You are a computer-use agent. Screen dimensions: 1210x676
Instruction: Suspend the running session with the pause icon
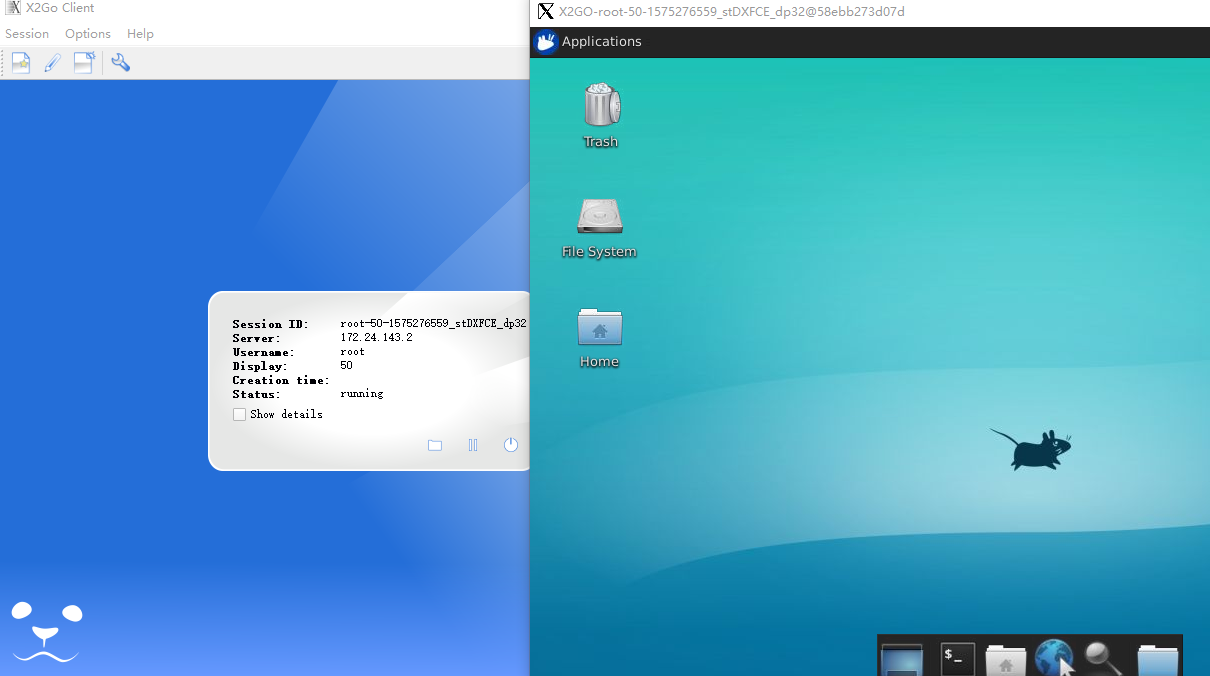coord(472,445)
